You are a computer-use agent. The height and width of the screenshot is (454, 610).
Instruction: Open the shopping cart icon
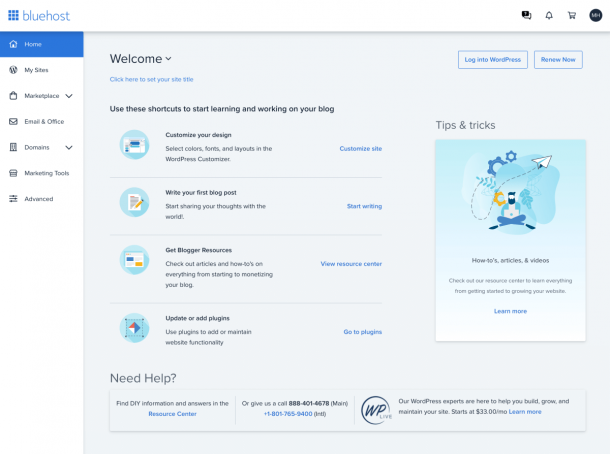click(572, 15)
